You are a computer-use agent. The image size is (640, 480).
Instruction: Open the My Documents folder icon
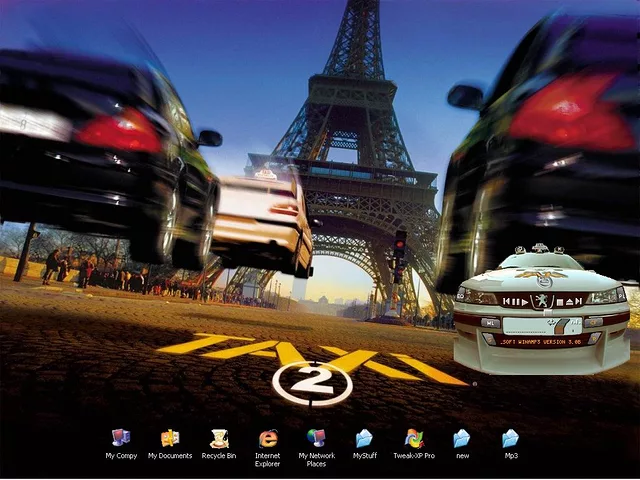[170, 438]
